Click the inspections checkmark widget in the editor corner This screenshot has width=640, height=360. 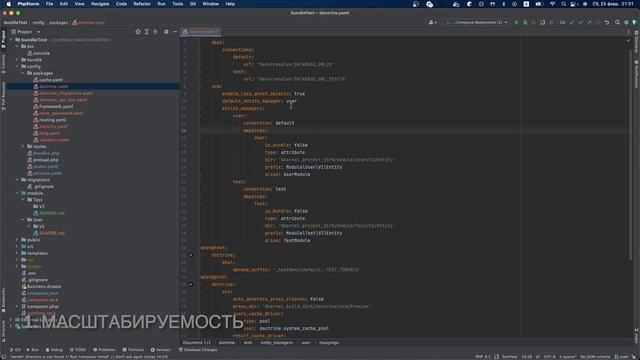[x=629, y=40]
